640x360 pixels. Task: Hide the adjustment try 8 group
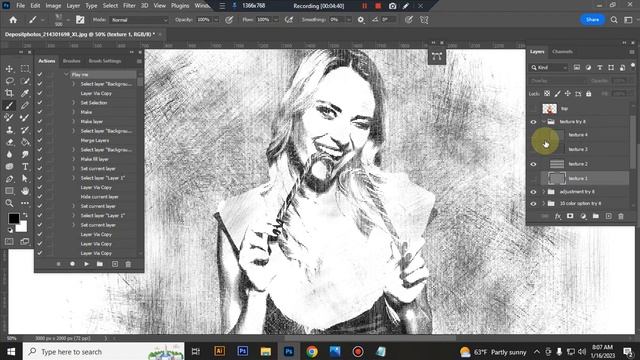click(533, 192)
